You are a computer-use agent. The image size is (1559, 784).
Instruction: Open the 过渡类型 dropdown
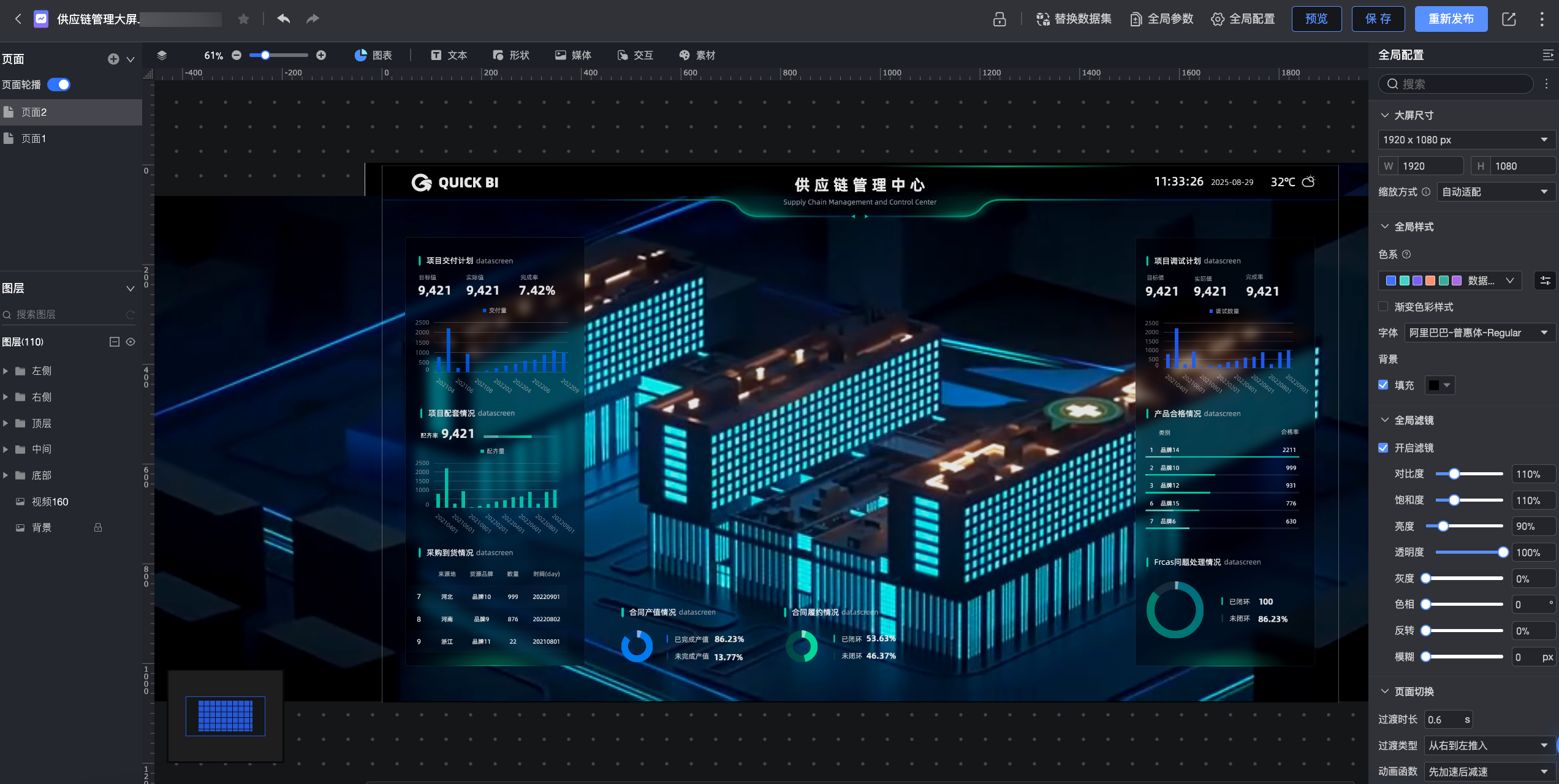click(x=1485, y=745)
